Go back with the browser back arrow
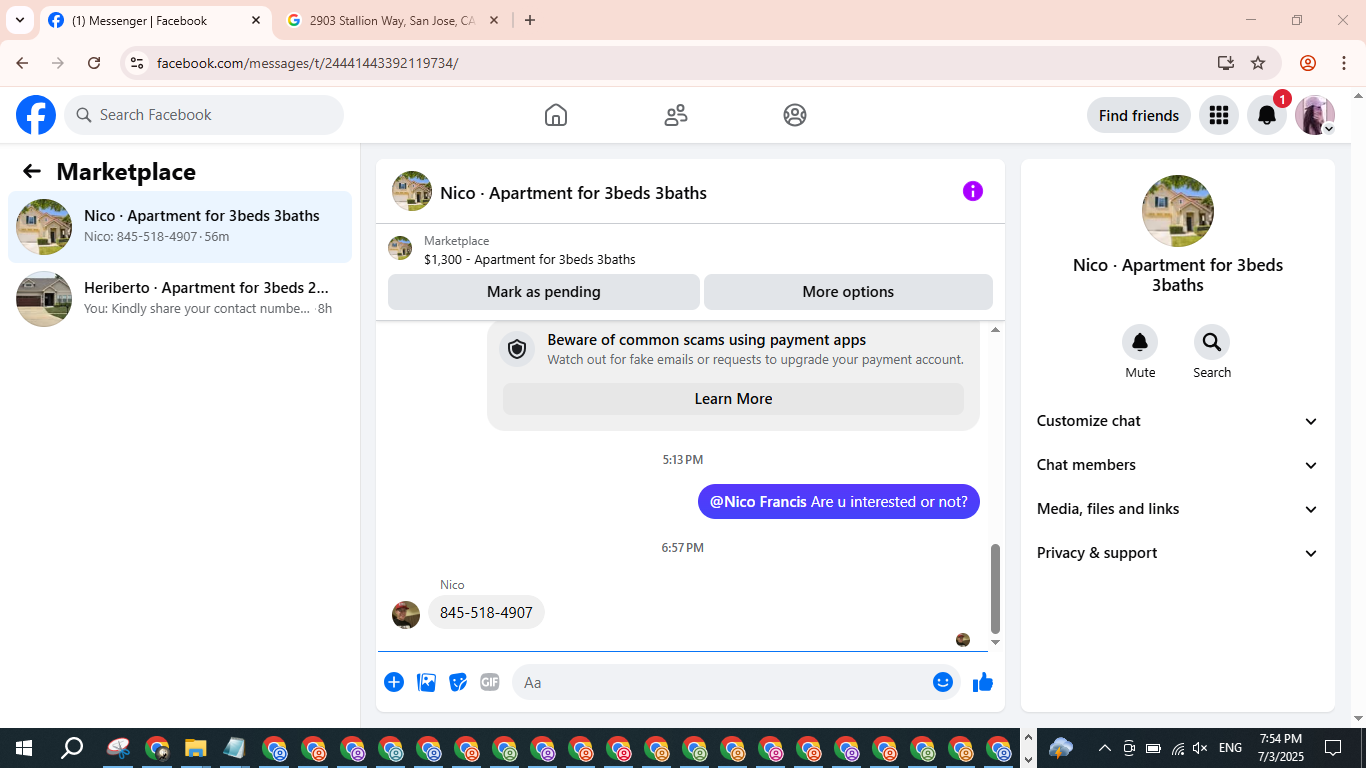 22,63
